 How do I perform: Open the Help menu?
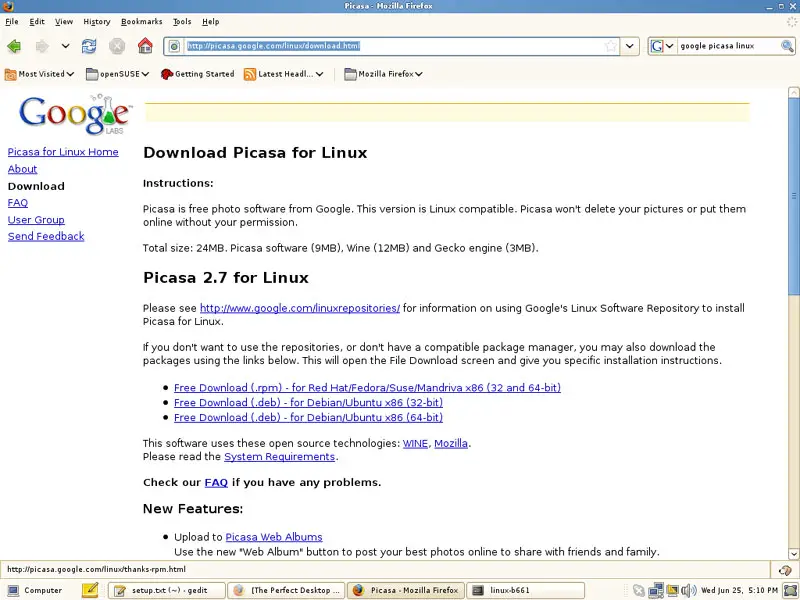click(211, 21)
